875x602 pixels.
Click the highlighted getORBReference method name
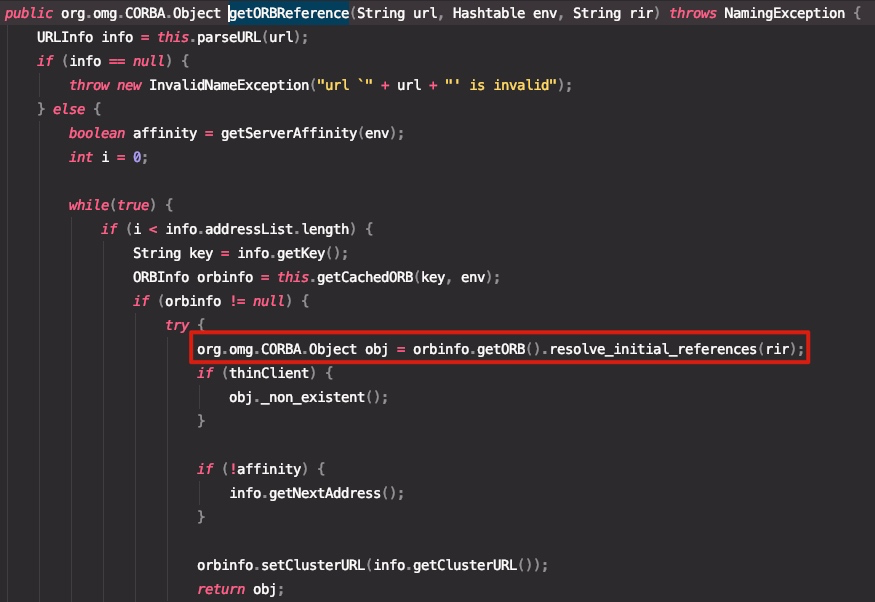click(289, 13)
